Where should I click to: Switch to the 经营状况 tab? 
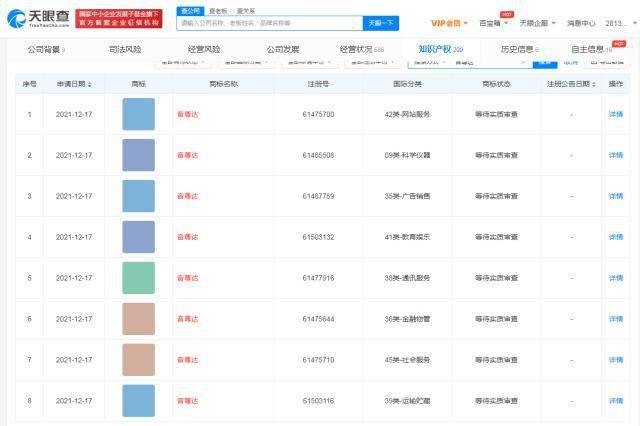point(362,49)
